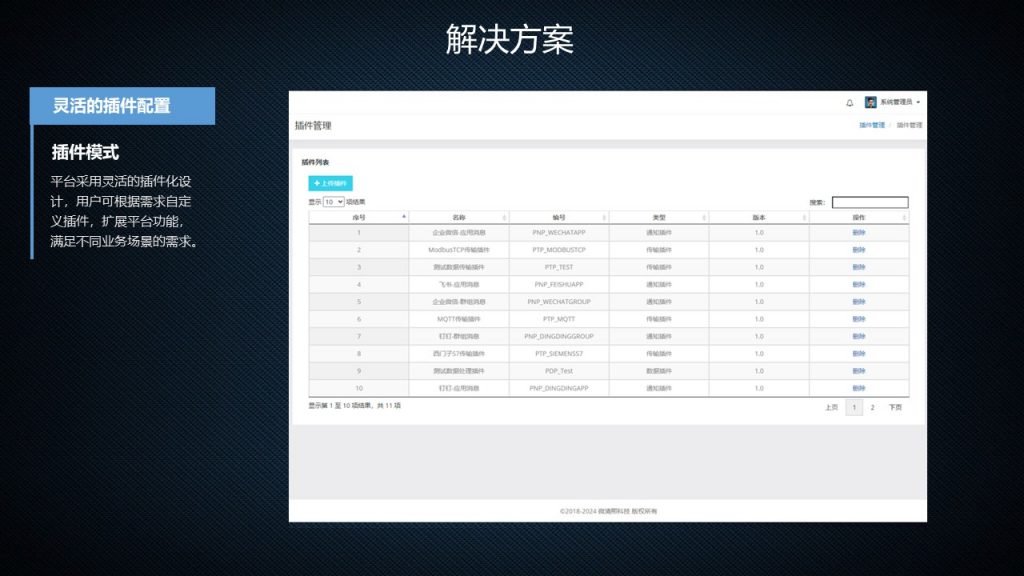The height and width of the screenshot is (576, 1024).
Task: Focus the 搜索 search input field
Action: tap(870, 202)
